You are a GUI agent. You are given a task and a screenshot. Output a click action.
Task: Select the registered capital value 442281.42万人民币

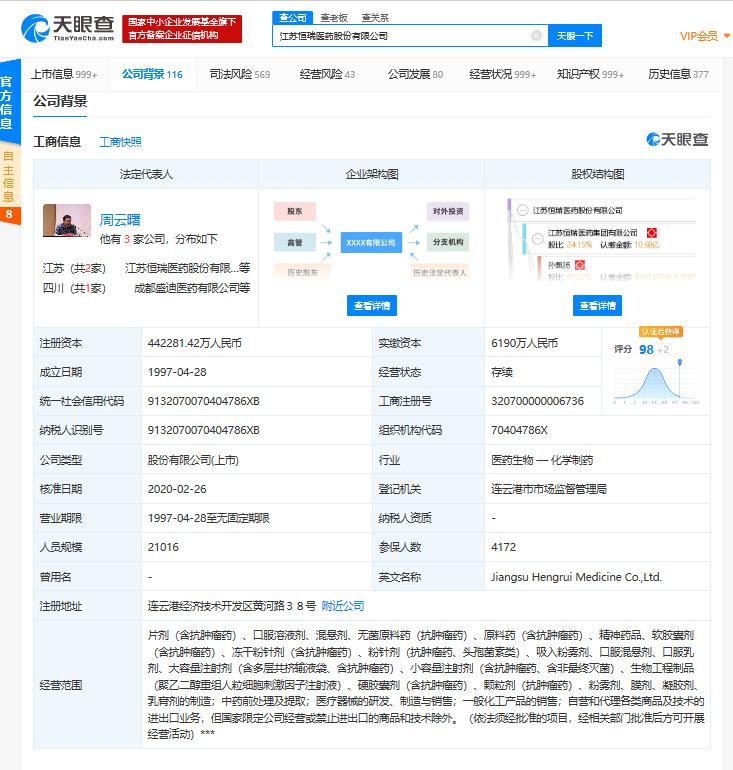pos(194,343)
